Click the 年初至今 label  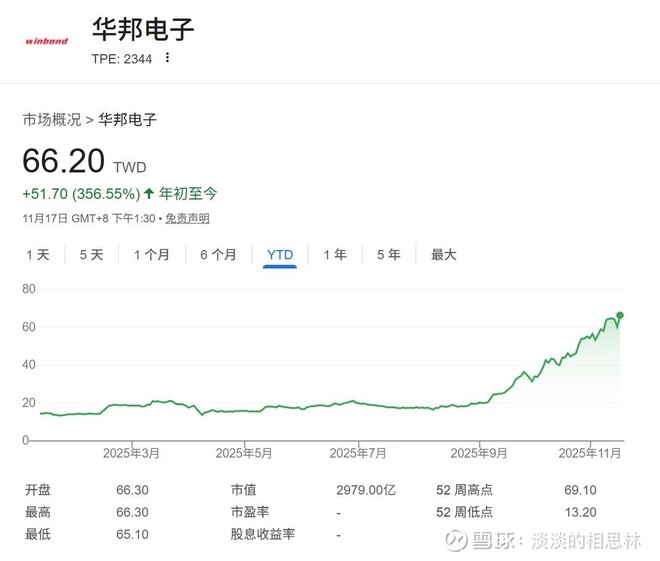coord(188,194)
